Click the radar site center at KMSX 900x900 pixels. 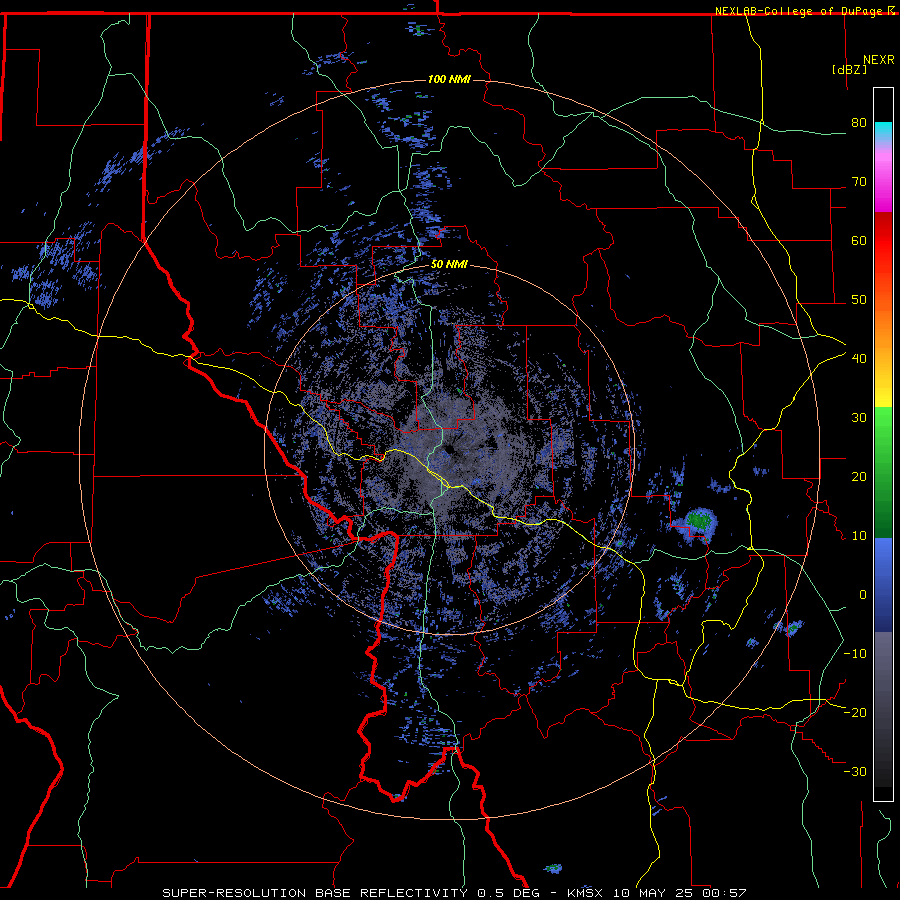pyautogui.click(x=449, y=449)
